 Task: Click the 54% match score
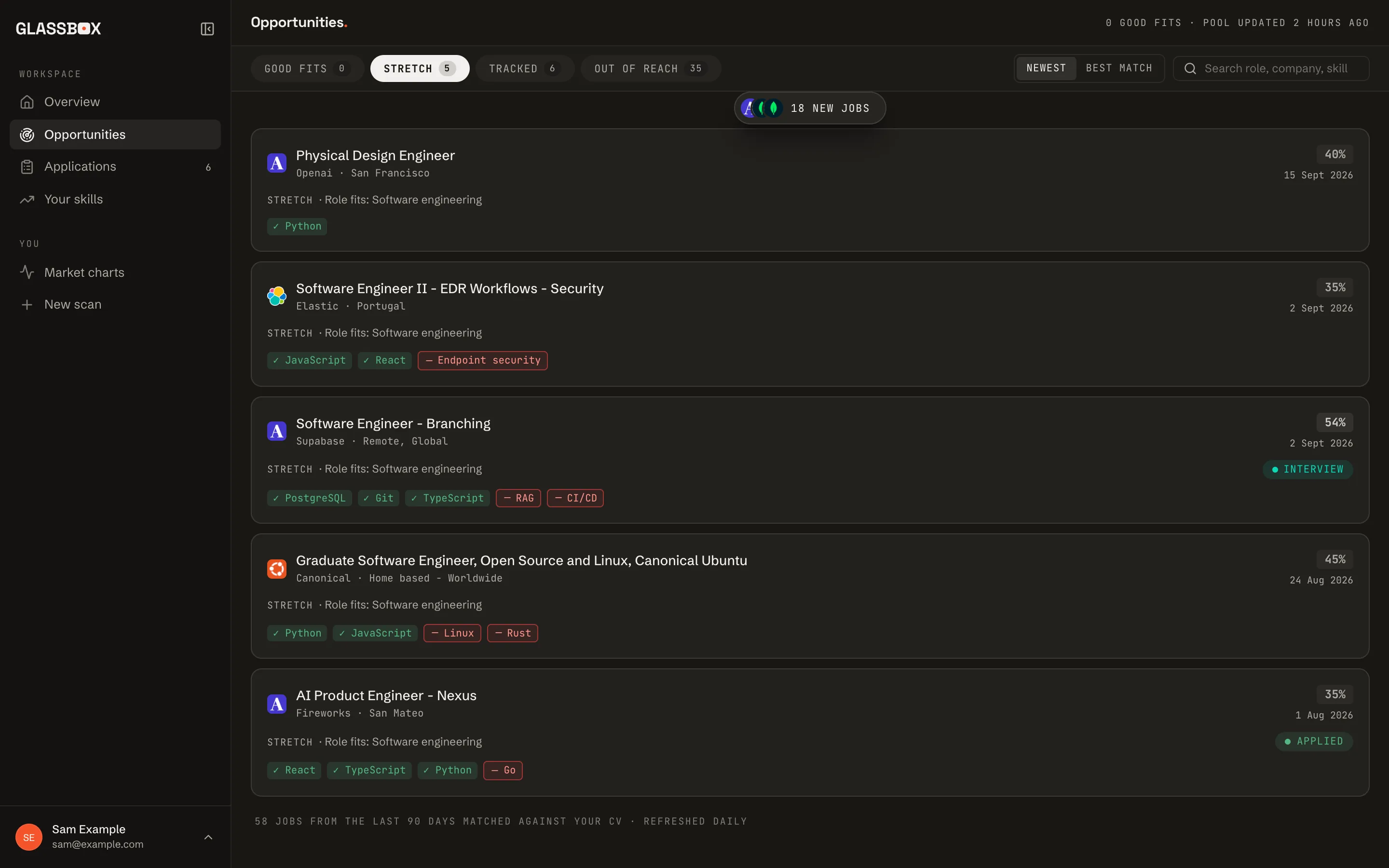pyautogui.click(x=1335, y=422)
